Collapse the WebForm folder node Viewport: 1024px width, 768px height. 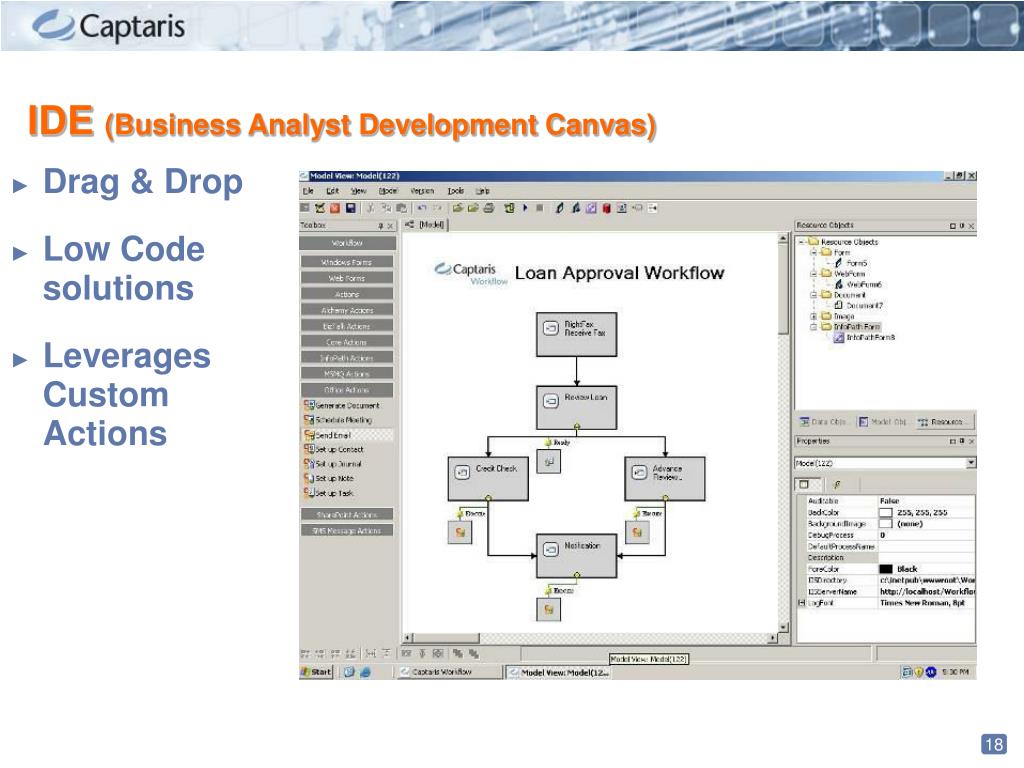pyautogui.click(x=814, y=274)
